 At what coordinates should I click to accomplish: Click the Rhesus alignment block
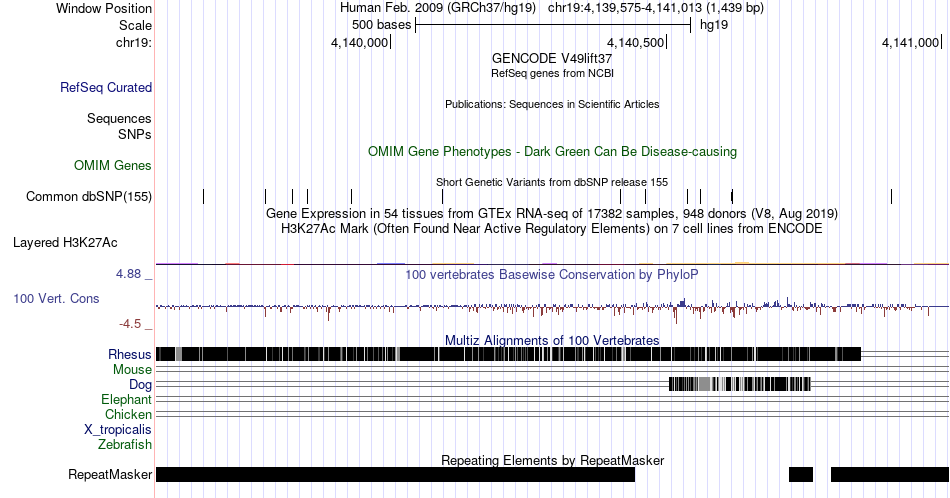point(508,354)
